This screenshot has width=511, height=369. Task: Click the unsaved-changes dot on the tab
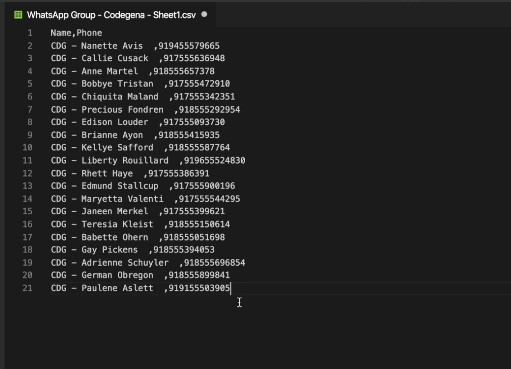[x=204, y=14]
